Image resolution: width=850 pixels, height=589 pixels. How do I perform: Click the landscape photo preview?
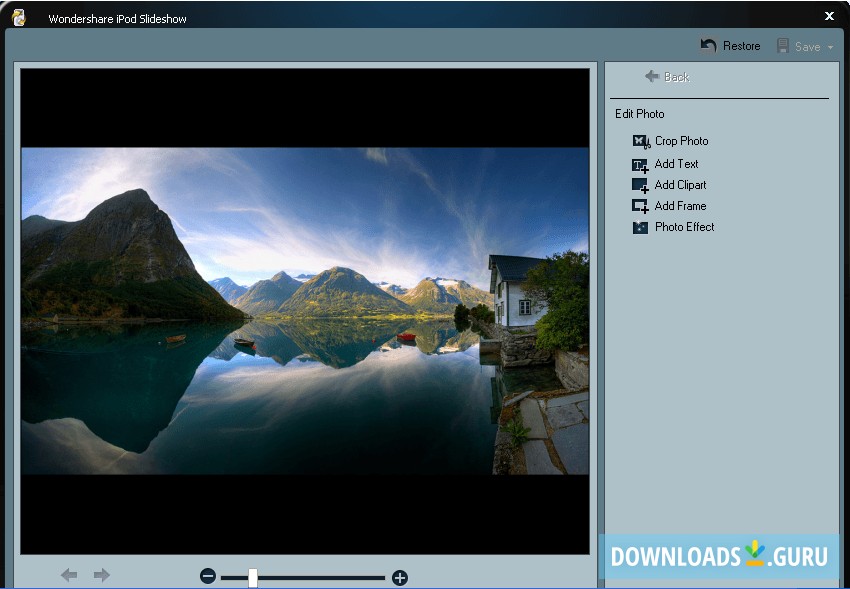(305, 311)
